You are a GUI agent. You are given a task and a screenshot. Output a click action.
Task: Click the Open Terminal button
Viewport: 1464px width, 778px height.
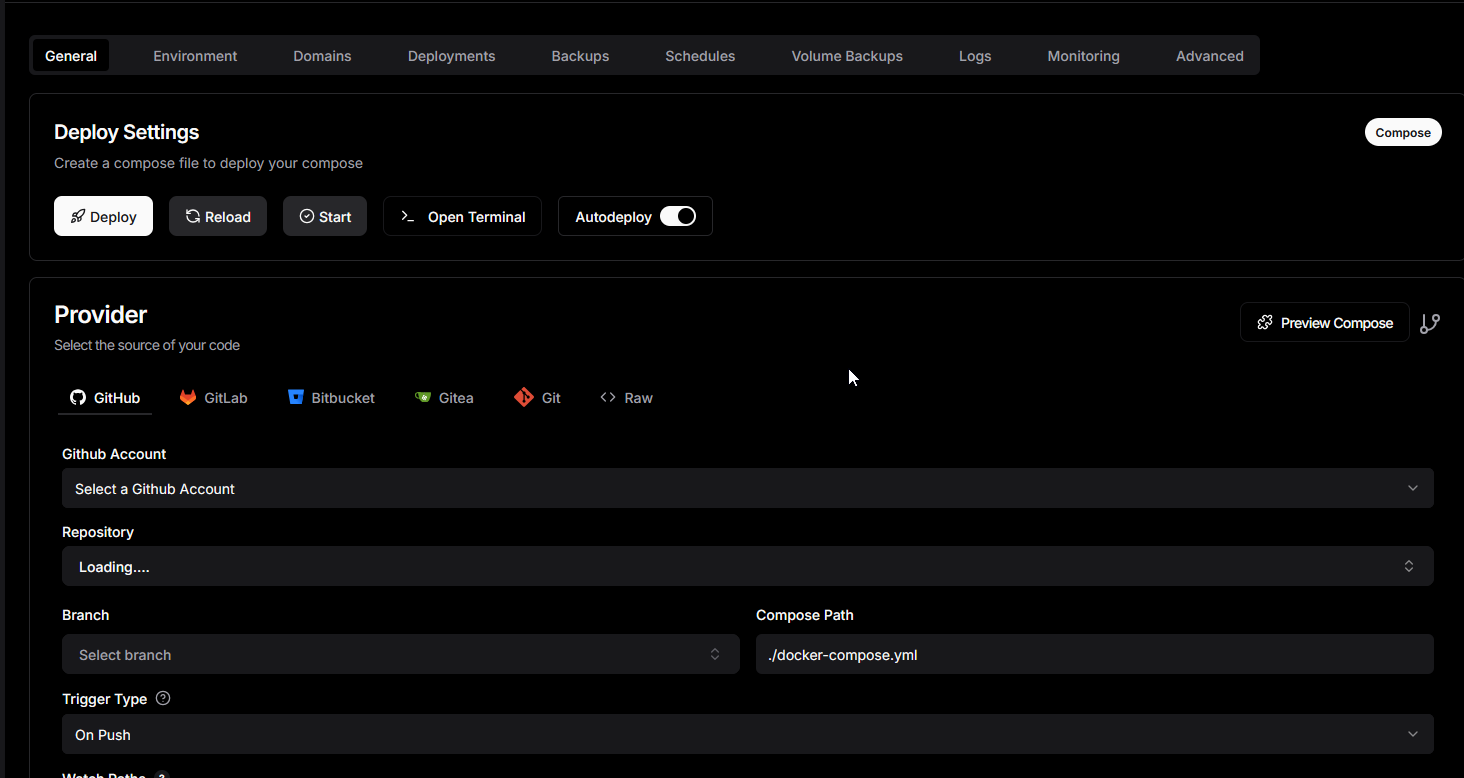(x=462, y=217)
